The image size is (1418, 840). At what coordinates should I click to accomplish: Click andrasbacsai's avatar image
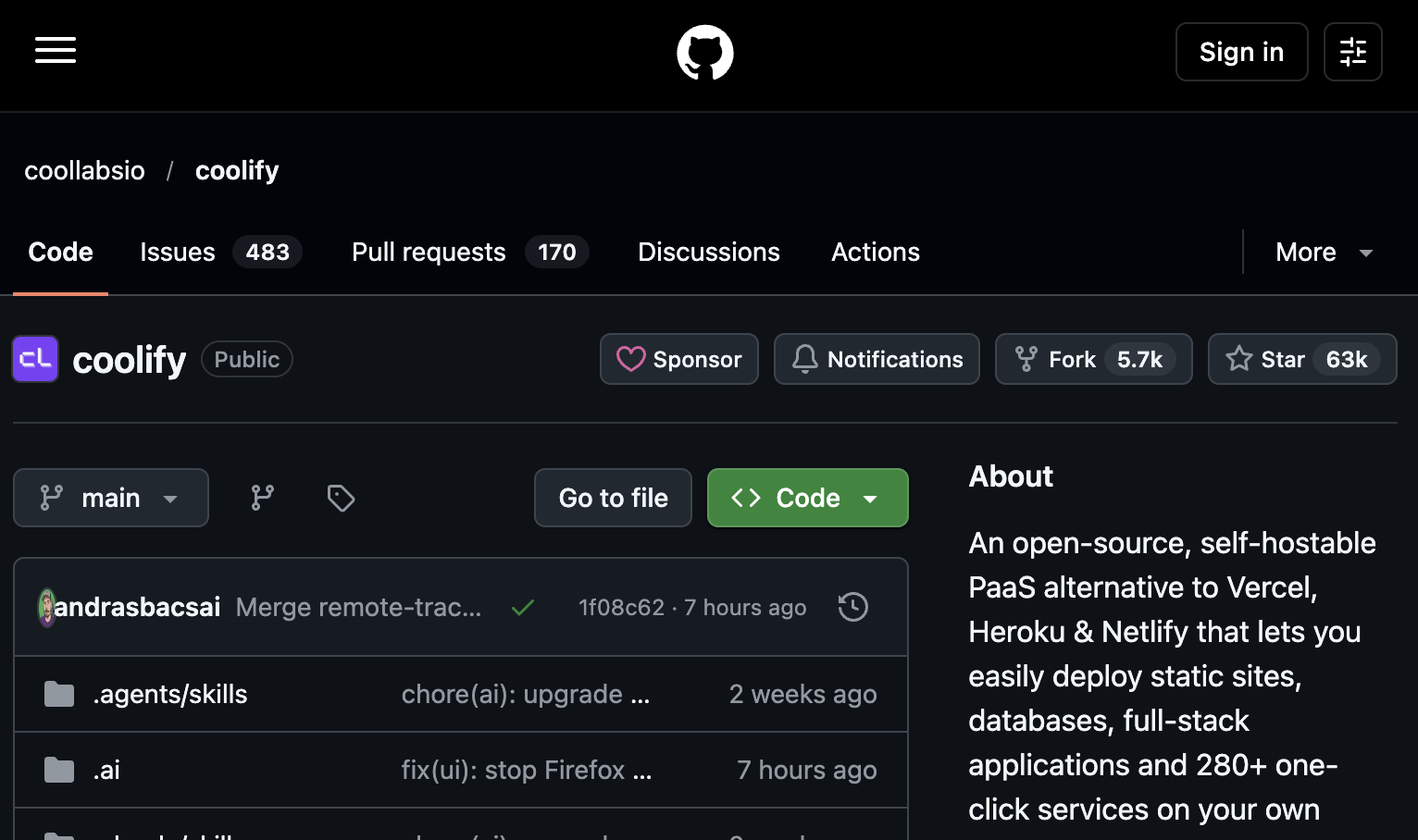pyautogui.click(x=46, y=607)
